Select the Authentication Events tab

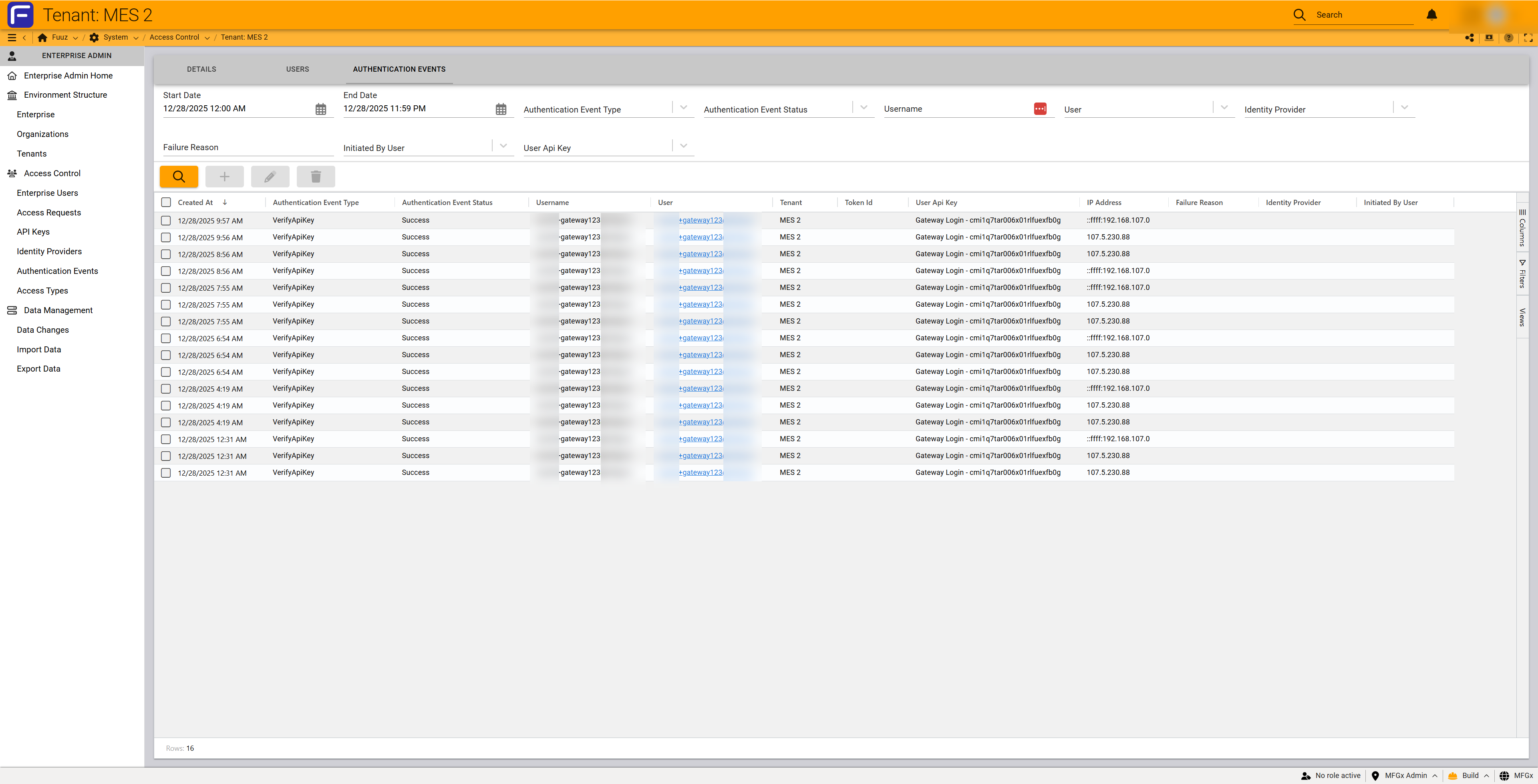point(399,69)
